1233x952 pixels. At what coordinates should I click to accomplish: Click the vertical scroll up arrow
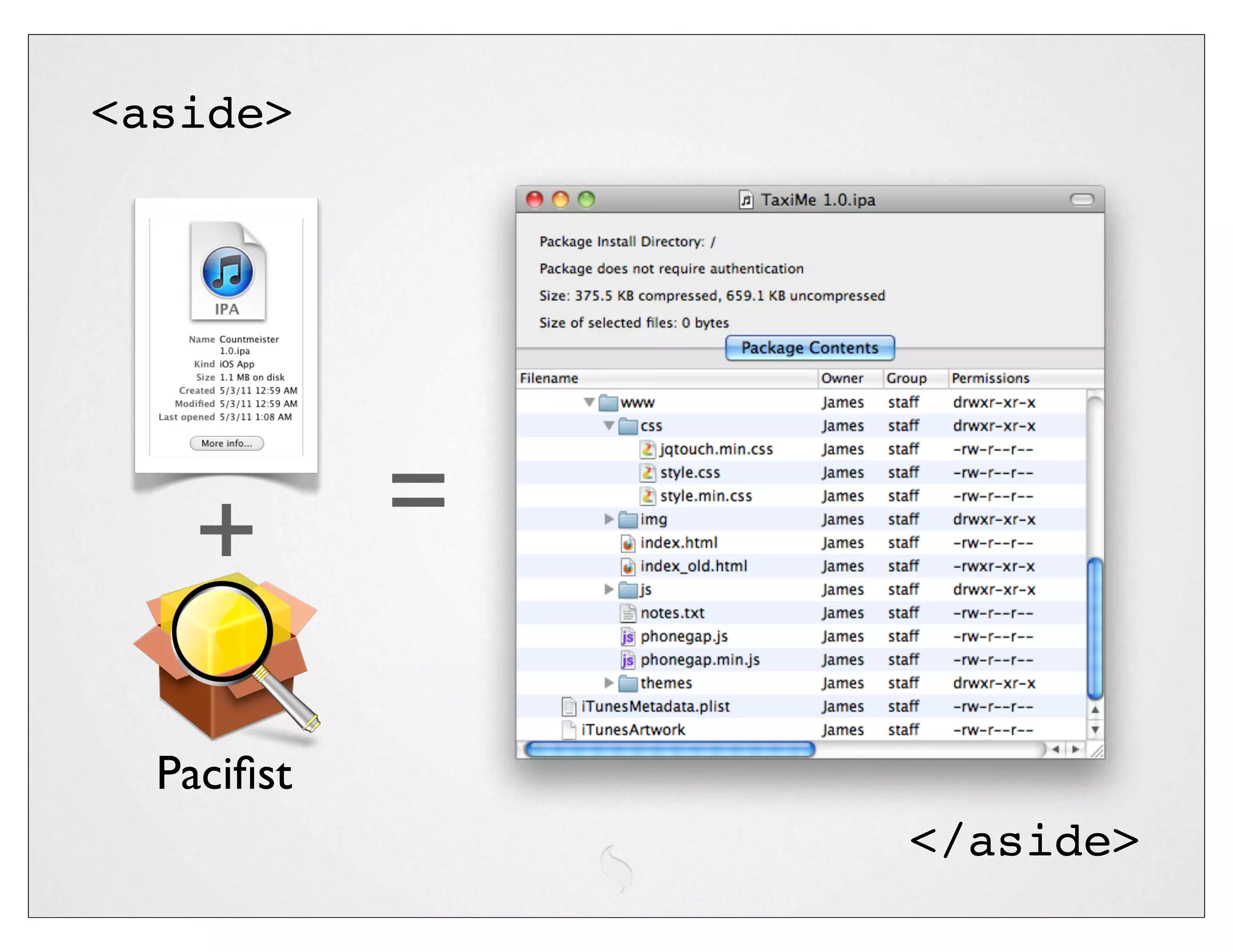point(1095,710)
